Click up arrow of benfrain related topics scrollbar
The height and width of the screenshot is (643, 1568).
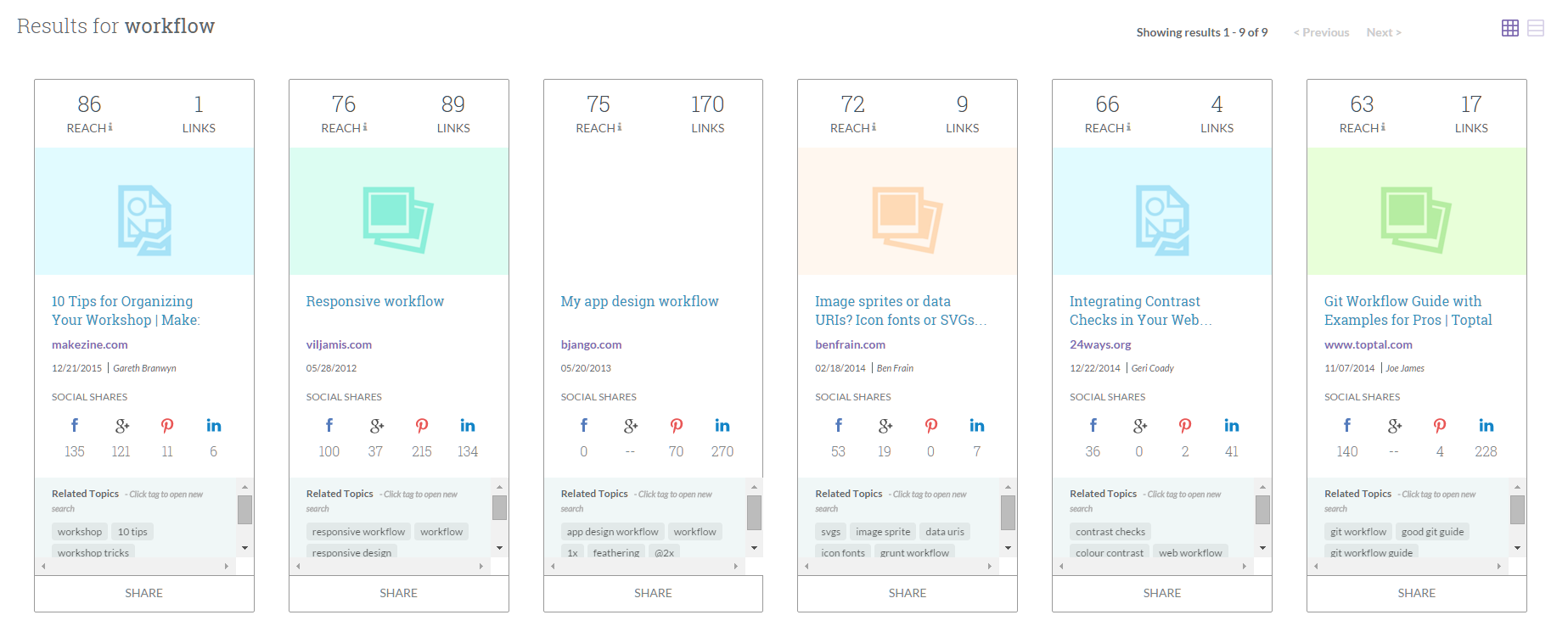(1008, 487)
